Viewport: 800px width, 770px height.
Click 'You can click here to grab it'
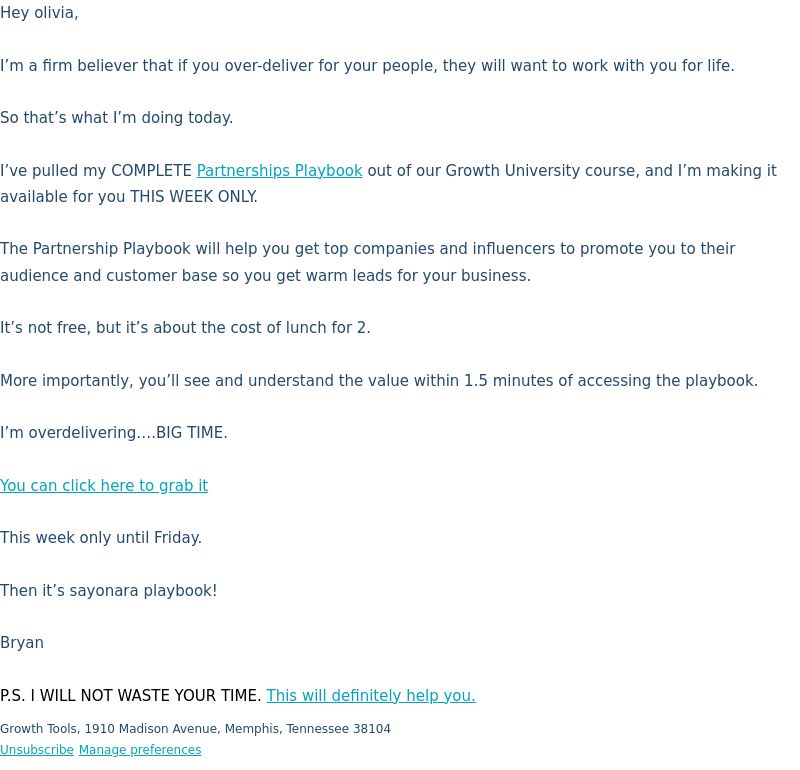104,485
